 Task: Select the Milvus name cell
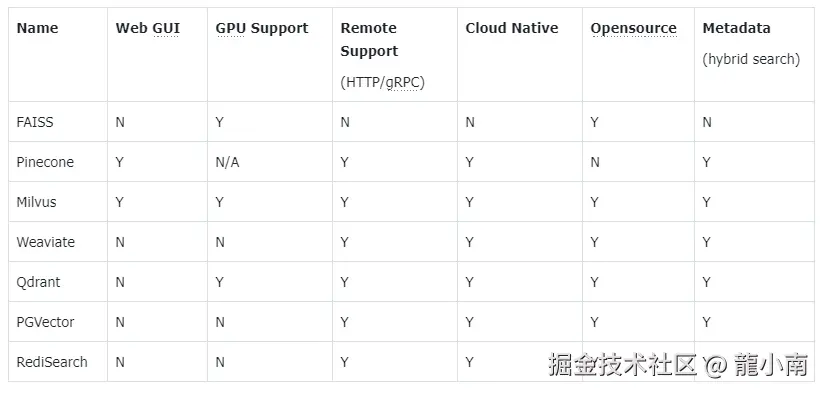(36, 202)
